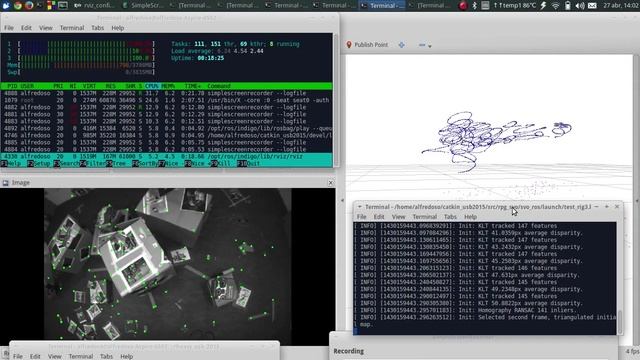Open the dropdown arrow next to minus icon
Viewport: 640px width, 360px height.
430,46
